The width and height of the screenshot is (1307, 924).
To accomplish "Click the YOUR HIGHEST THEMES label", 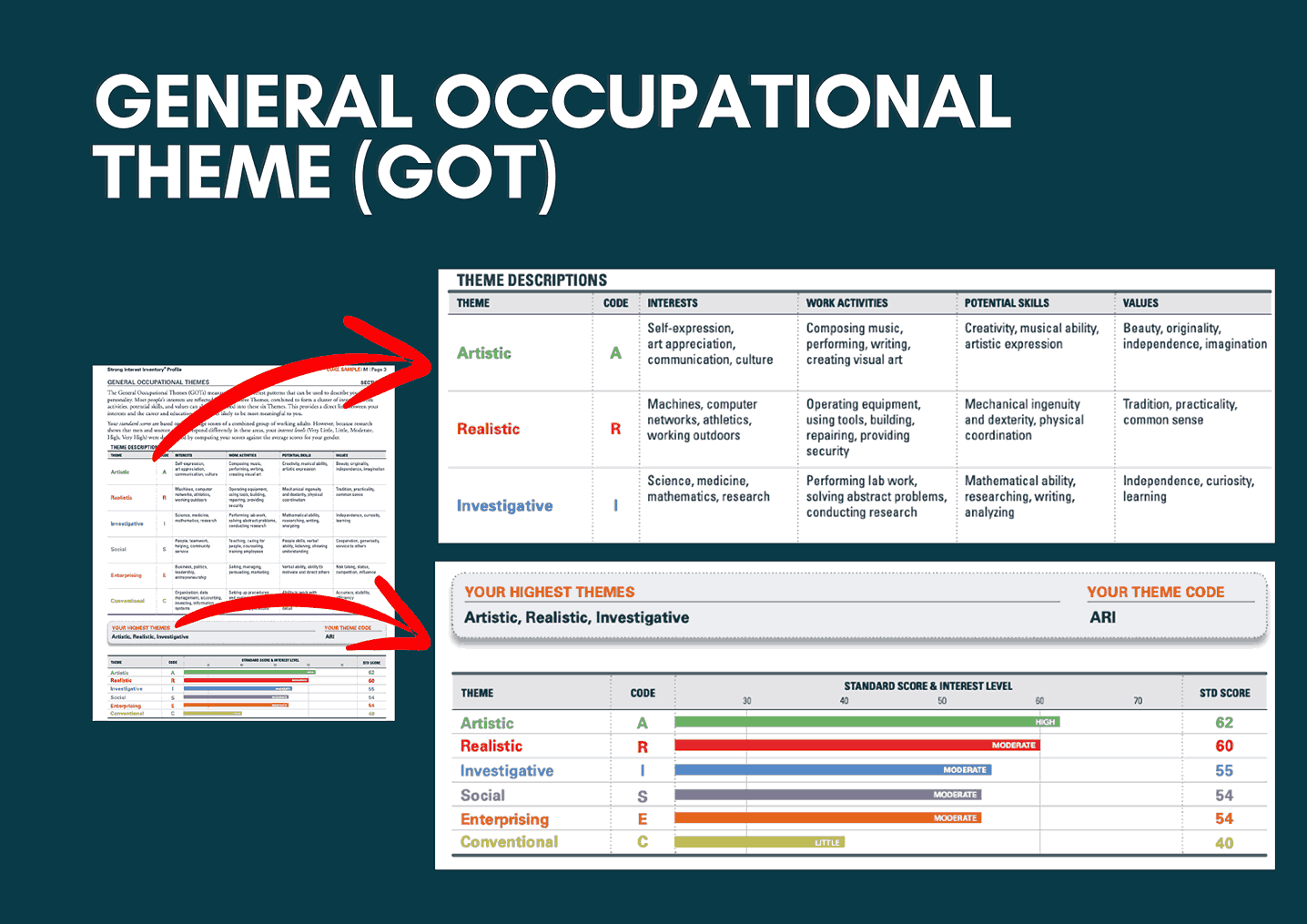I will point(550,592).
